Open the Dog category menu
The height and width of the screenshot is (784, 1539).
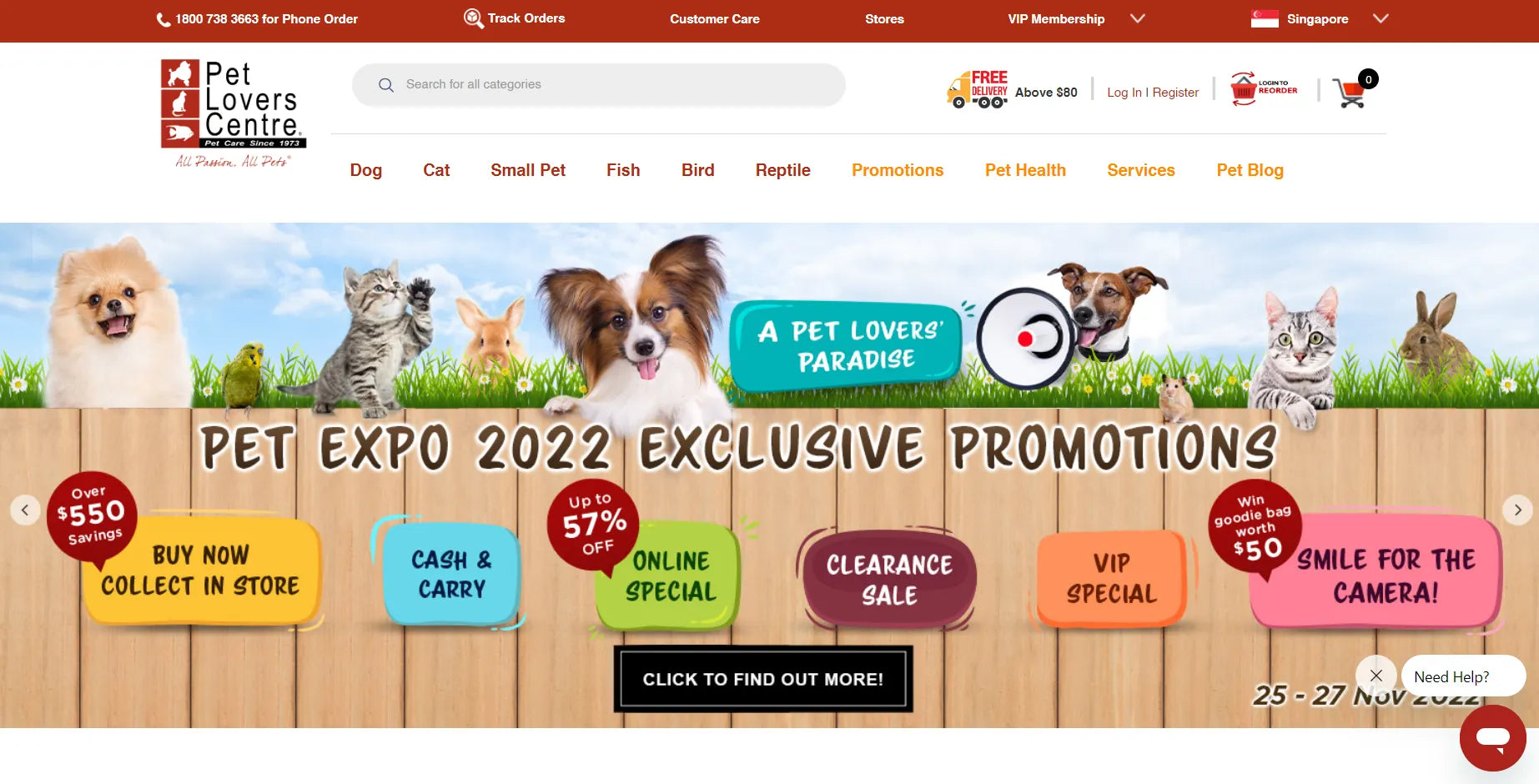click(366, 170)
